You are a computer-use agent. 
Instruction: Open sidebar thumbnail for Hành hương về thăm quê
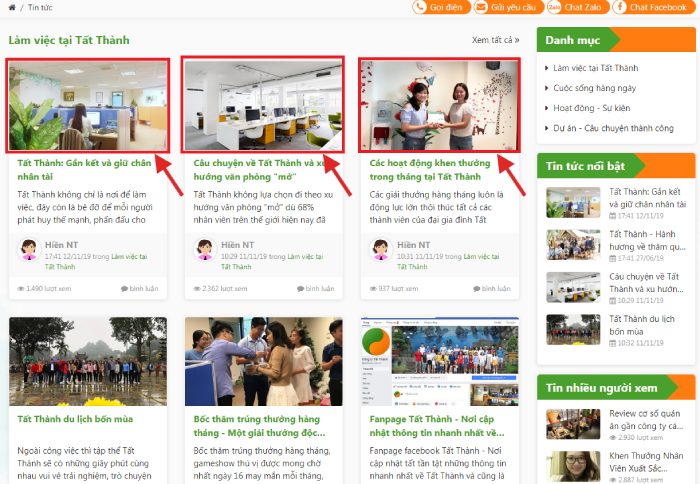click(573, 245)
